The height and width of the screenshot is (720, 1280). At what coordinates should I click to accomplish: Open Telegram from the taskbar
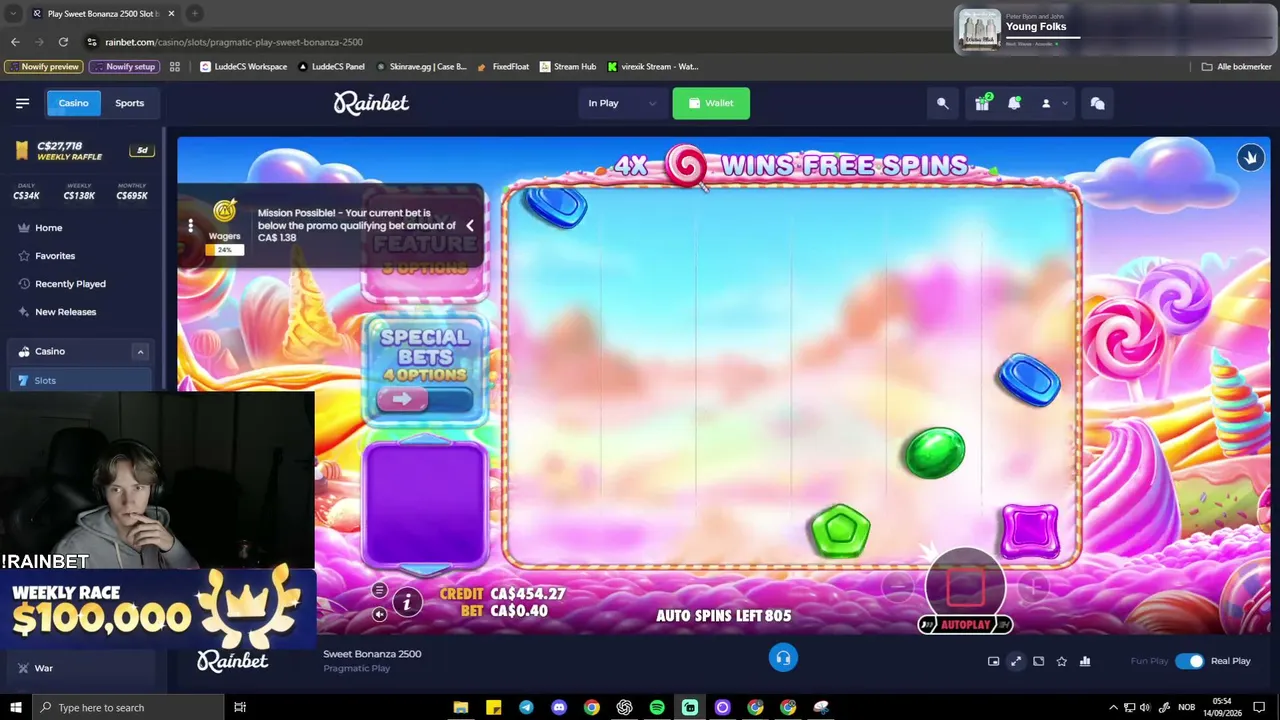pos(526,707)
